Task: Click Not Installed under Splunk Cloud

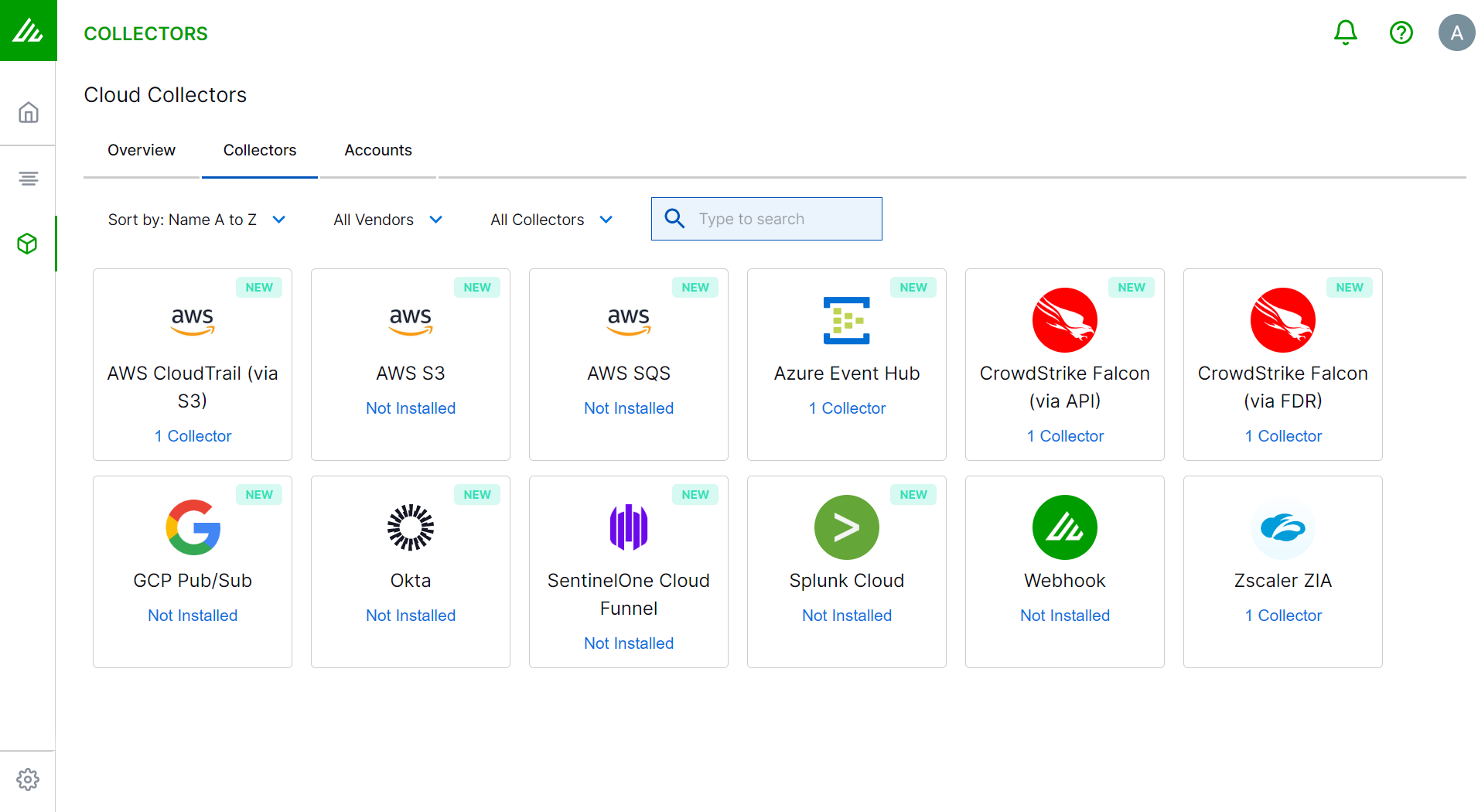Action: (x=847, y=616)
